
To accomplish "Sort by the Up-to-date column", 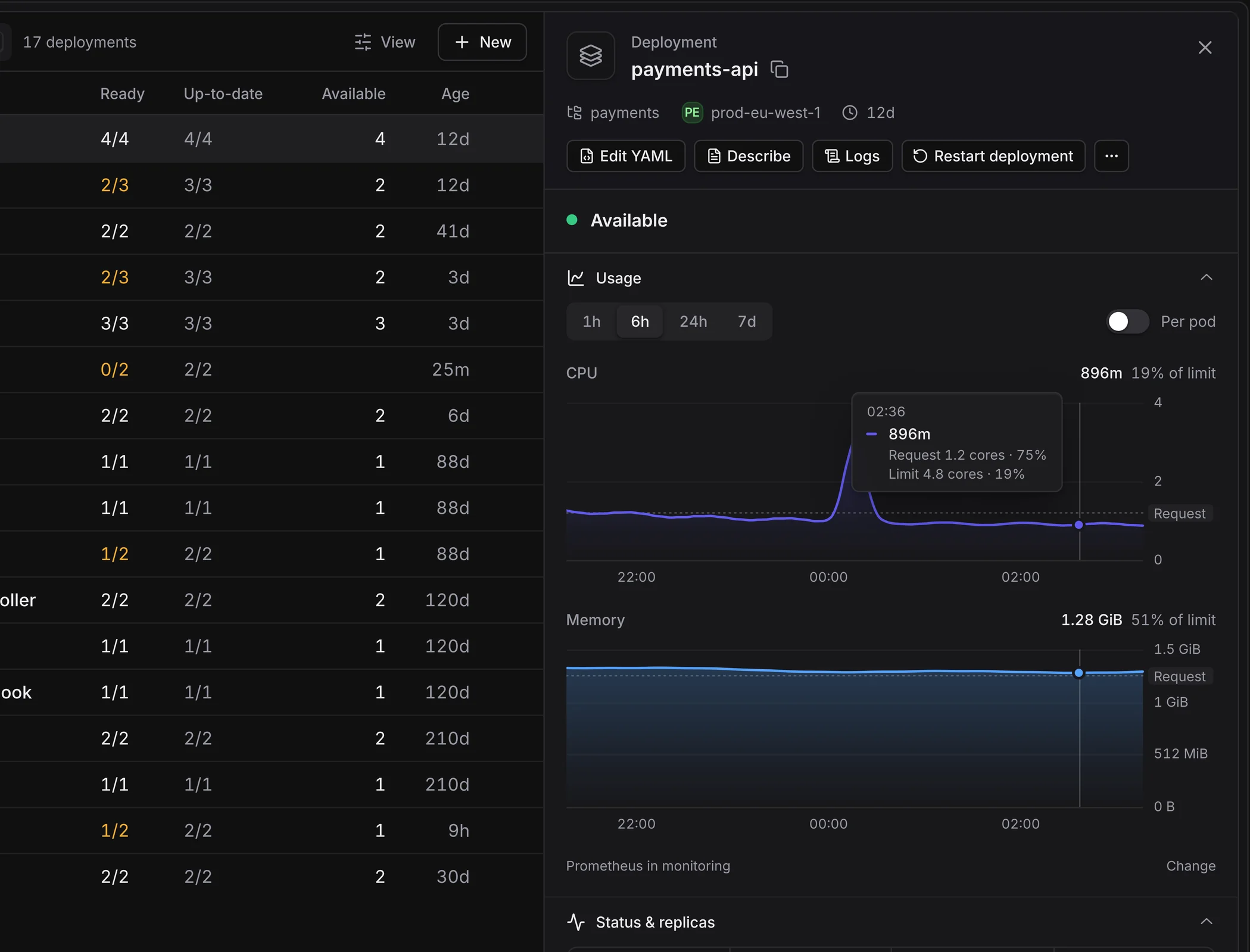I will (223, 94).
